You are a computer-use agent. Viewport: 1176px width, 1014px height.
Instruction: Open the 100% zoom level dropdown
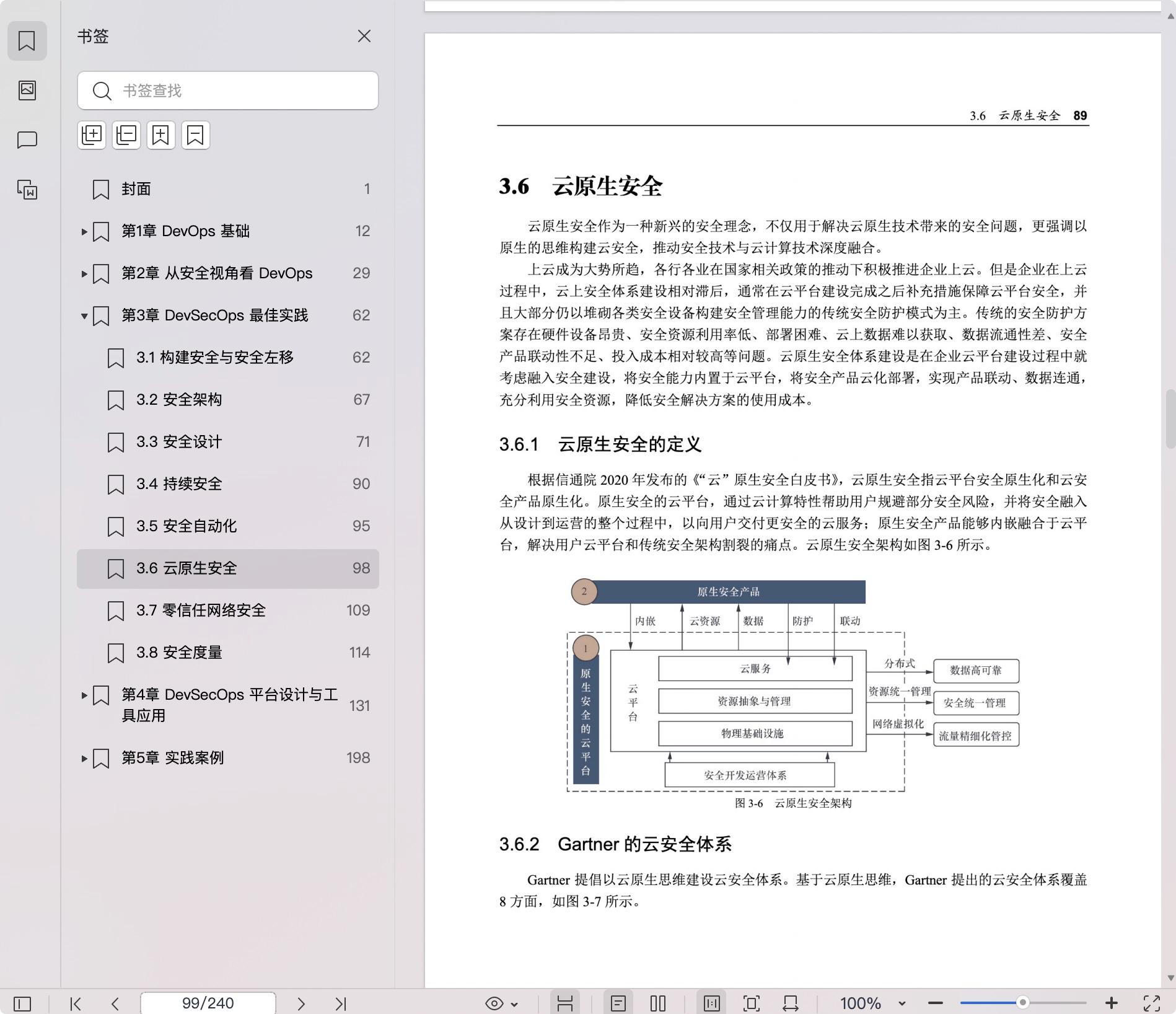click(x=873, y=1003)
